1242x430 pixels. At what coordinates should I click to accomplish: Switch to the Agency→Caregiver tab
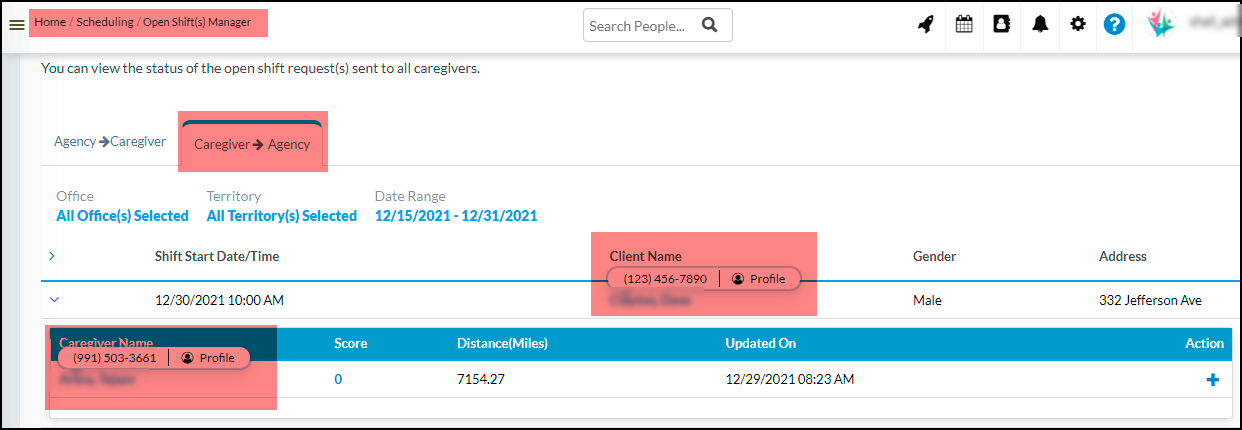[110, 142]
